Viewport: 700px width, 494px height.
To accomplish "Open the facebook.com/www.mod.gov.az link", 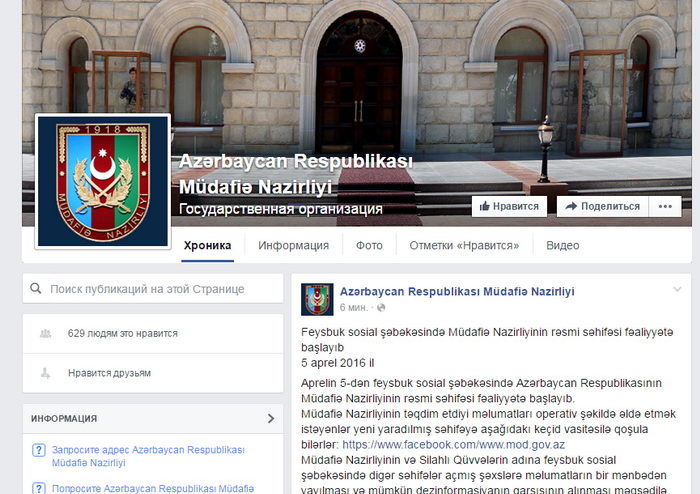I will tap(453, 445).
